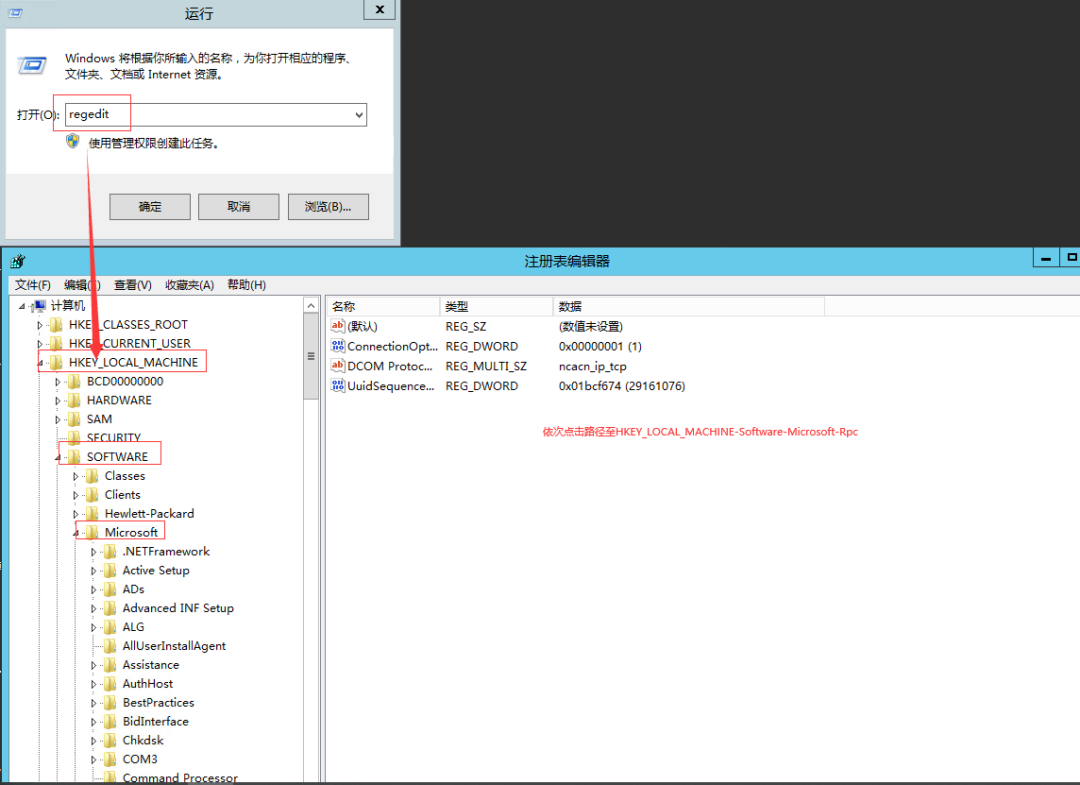Click the tree pane scroll up arrow
The width and height of the screenshot is (1080, 785).
pyautogui.click(x=311, y=306)
